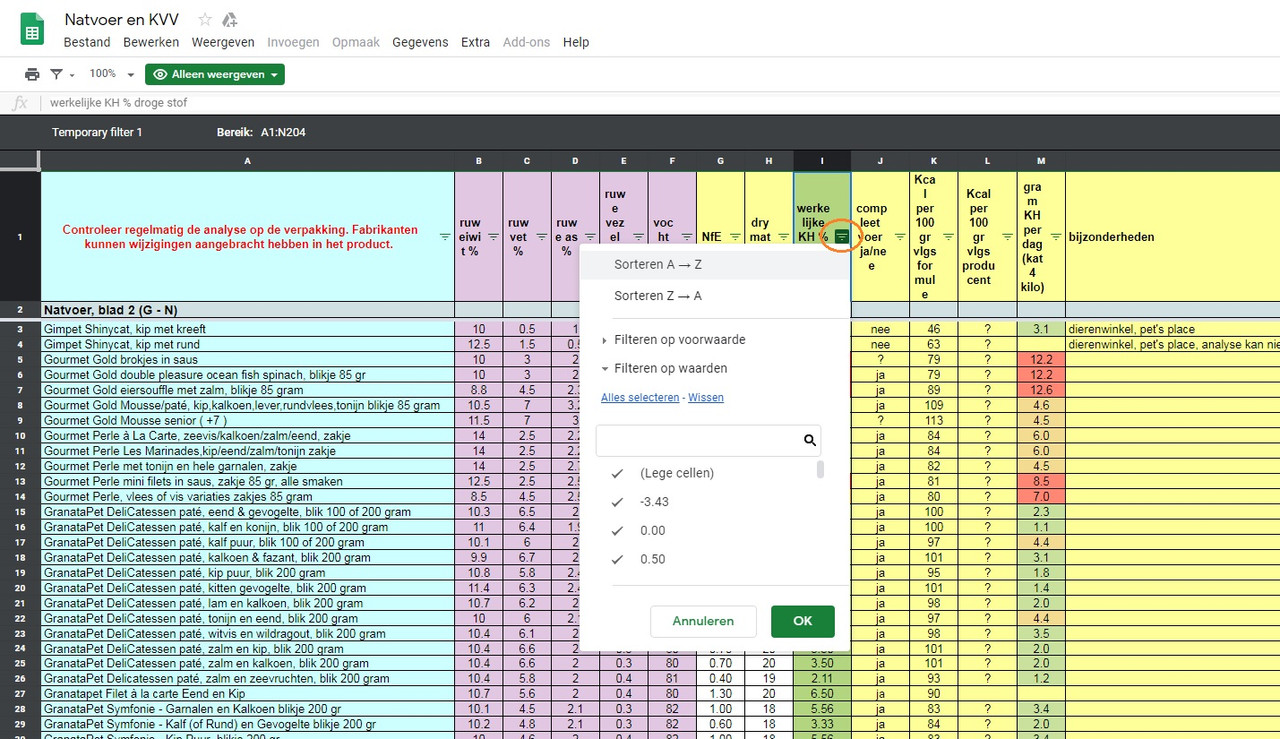Image resolution: width=1280 pixels, height=739 pixels.
Task: Print the spreadsheet
Action: point(32,74)
